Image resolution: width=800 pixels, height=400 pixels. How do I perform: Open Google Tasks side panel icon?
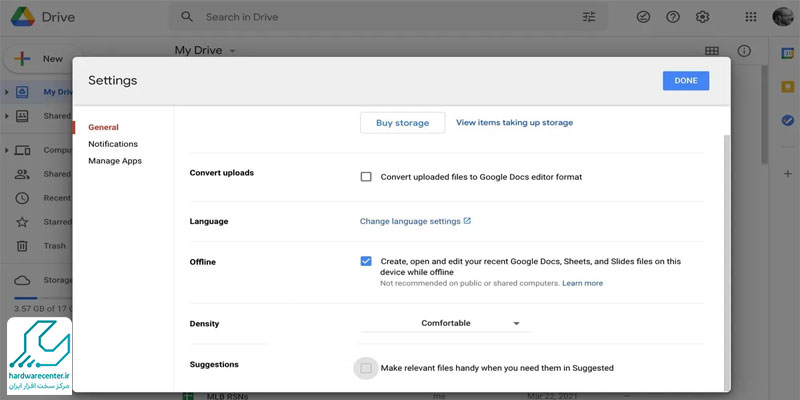pyautogui.click(x=788, y=120)
